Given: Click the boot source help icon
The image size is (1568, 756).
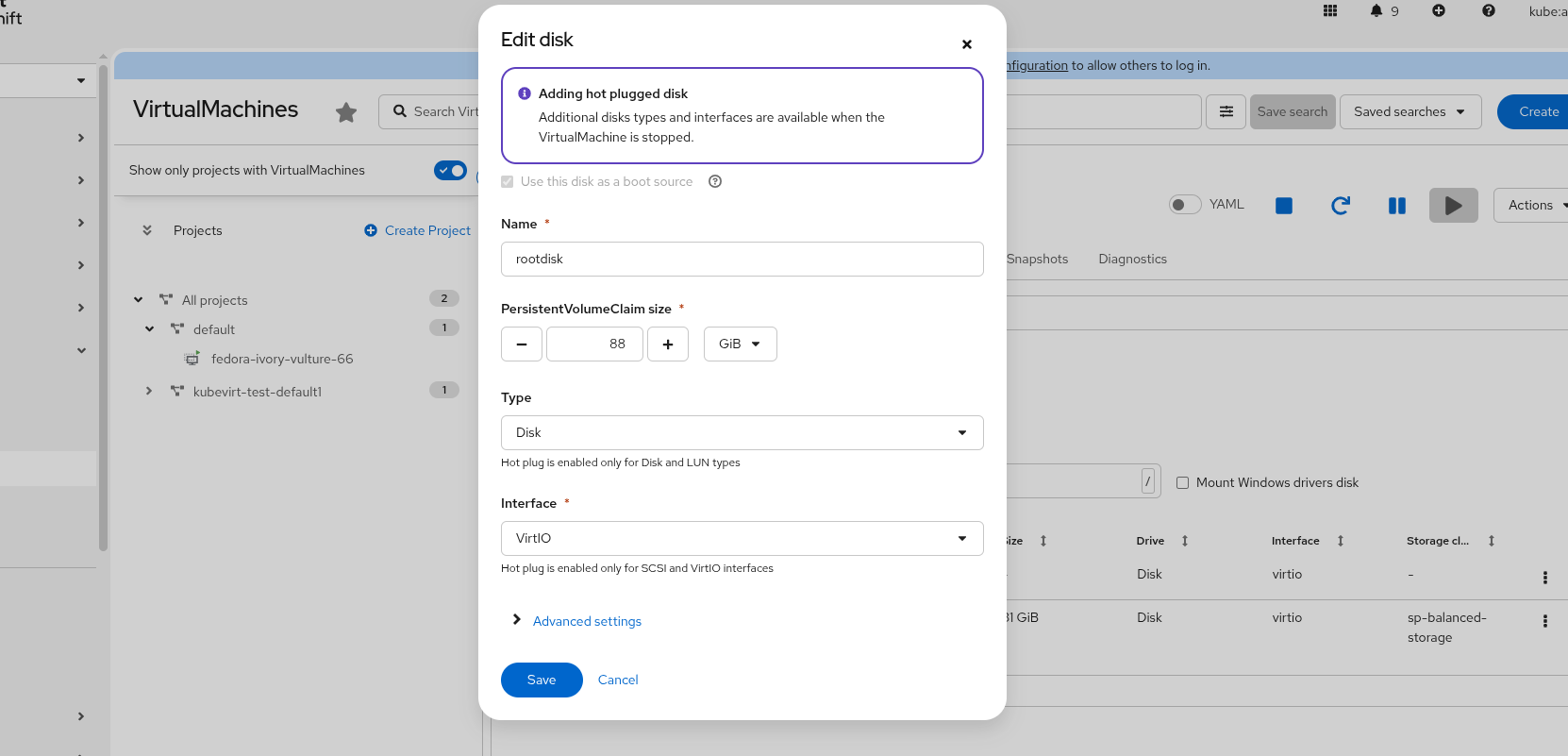Looking at the screenshot, I should click(x=715, y=182).
